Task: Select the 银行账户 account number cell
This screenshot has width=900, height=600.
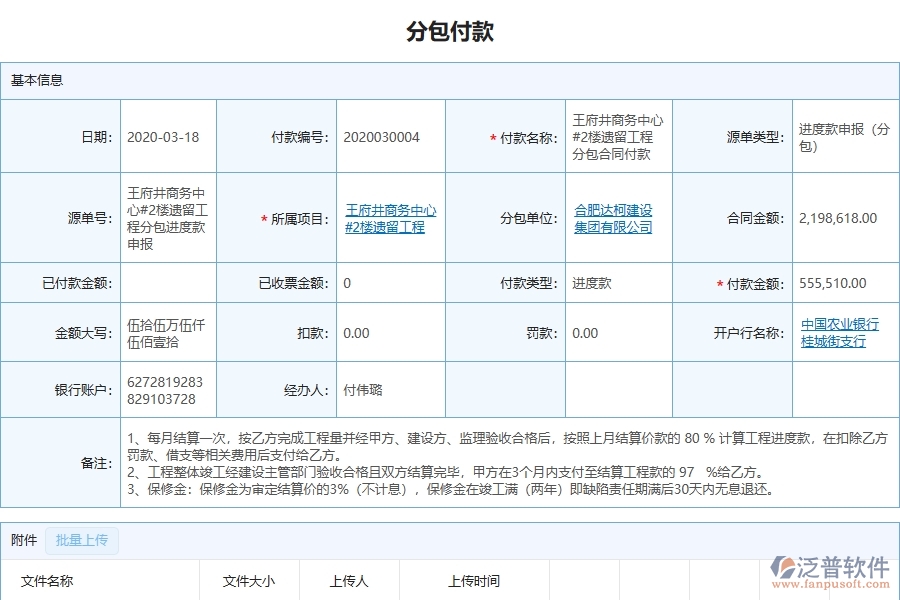Action: [166, 390]
